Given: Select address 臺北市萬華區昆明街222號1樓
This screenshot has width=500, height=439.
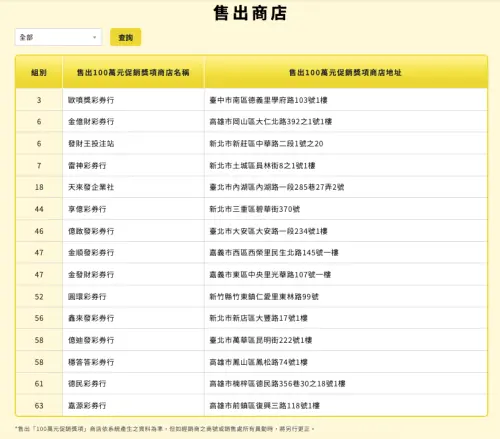Looking at the screenshot, I should click(261, 340).
